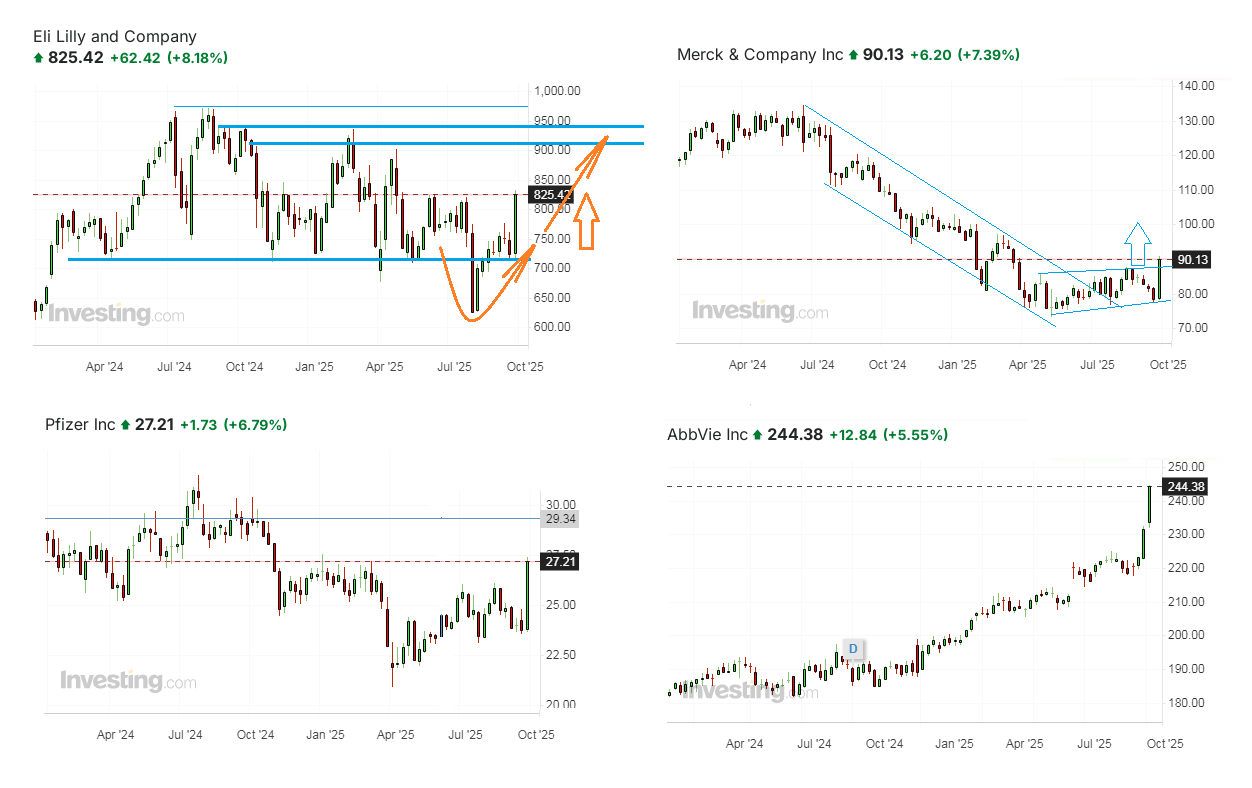This screenshot has height=788, width=1252.
Task: Click the 244.38 price tag on AbbVie axis
Action: pos(1187,487)
